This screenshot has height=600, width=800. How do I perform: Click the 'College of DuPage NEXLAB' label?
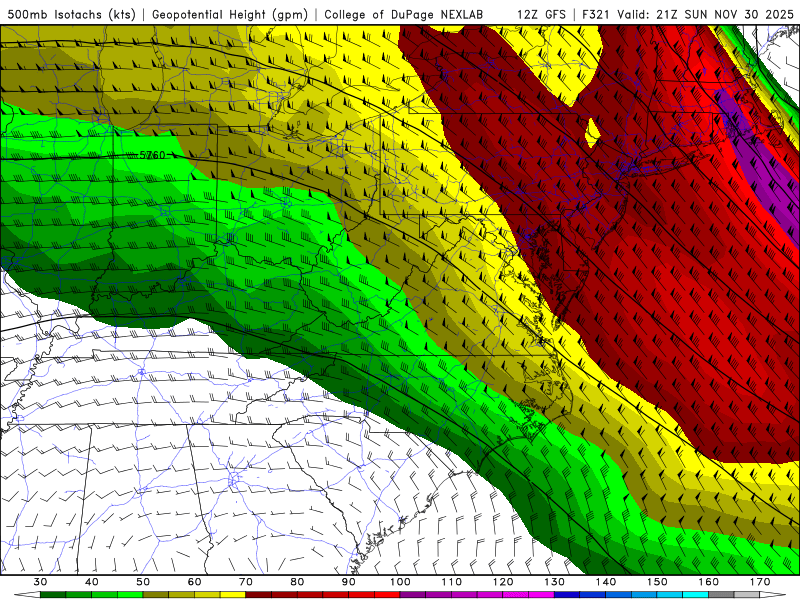click(403, 14)
